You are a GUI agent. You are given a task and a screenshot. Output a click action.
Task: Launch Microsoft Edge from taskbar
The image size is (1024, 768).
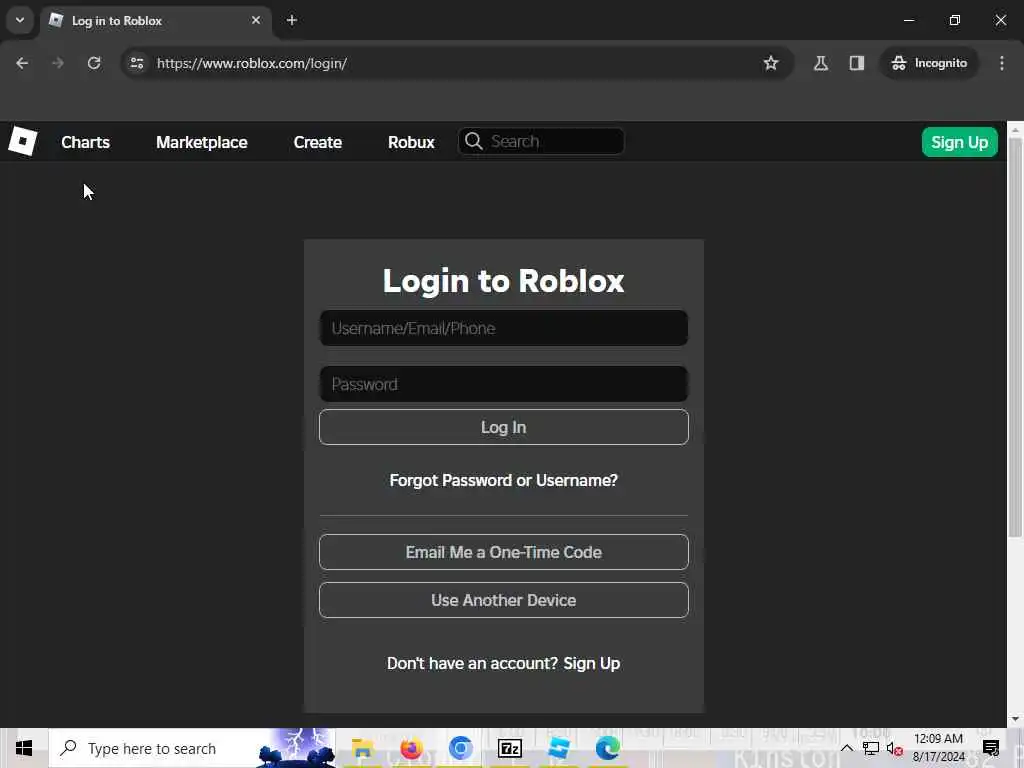coord(607,748)
